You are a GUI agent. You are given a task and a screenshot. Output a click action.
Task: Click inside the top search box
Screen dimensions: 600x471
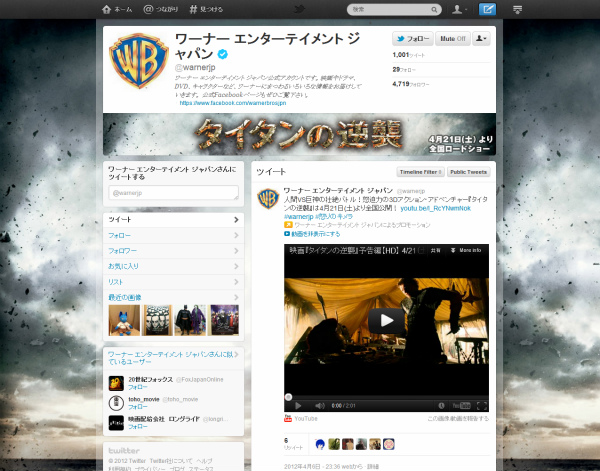pyautogui.click(x=390, y=10)
